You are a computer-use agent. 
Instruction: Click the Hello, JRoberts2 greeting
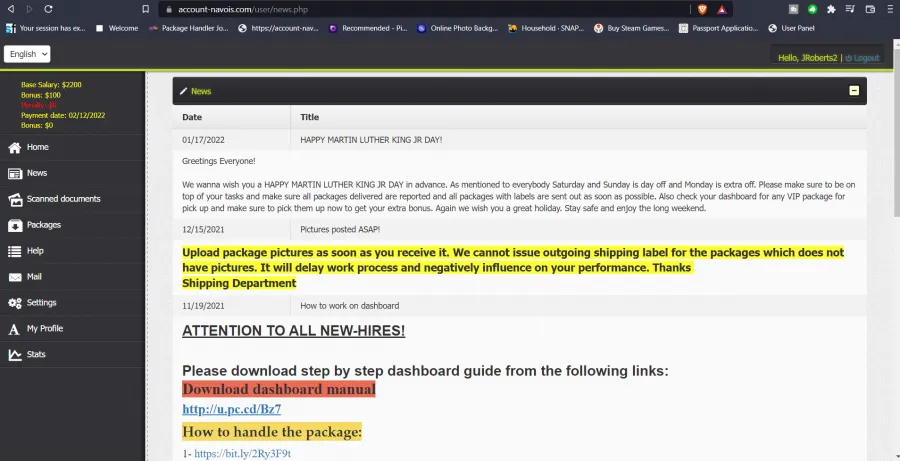808,58
